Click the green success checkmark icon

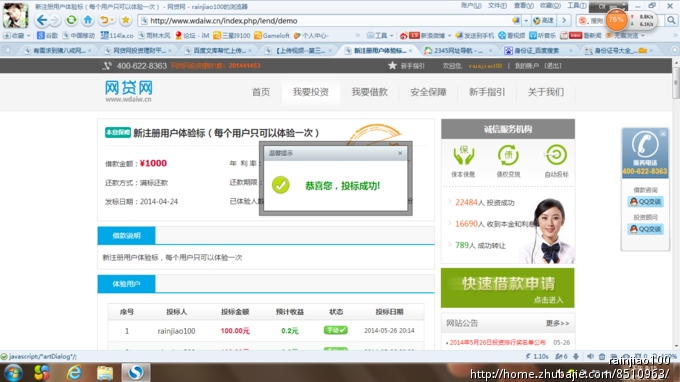[x=281, y=185]
